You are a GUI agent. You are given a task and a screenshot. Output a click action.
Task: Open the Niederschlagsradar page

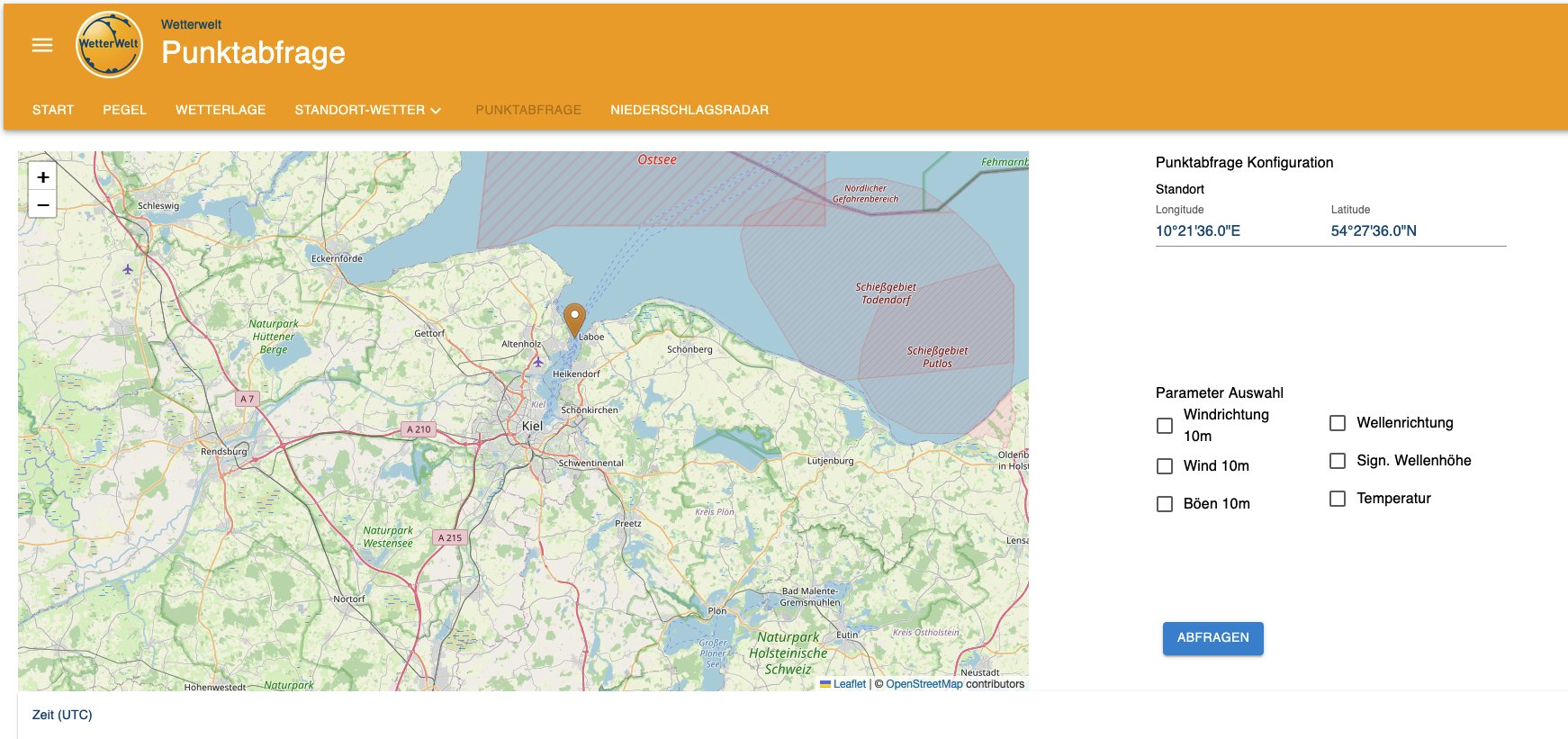tap(689, 110)
